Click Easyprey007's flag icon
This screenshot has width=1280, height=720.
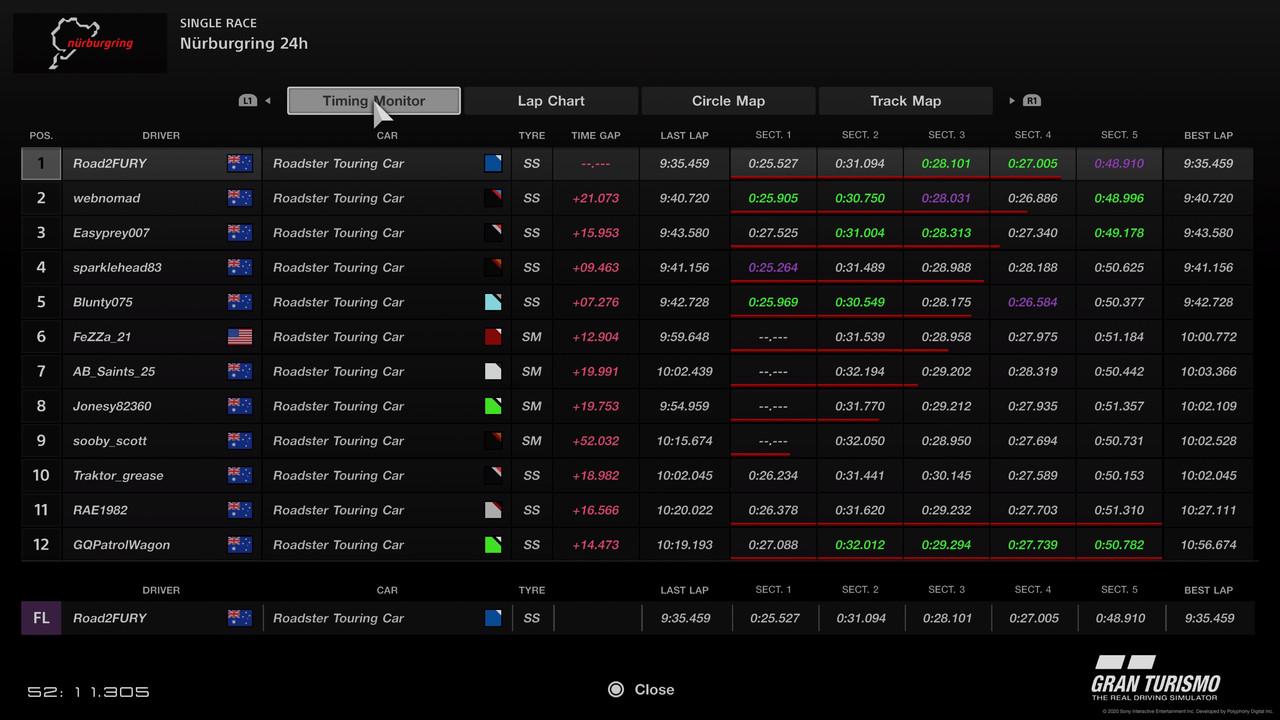(240, 233)
